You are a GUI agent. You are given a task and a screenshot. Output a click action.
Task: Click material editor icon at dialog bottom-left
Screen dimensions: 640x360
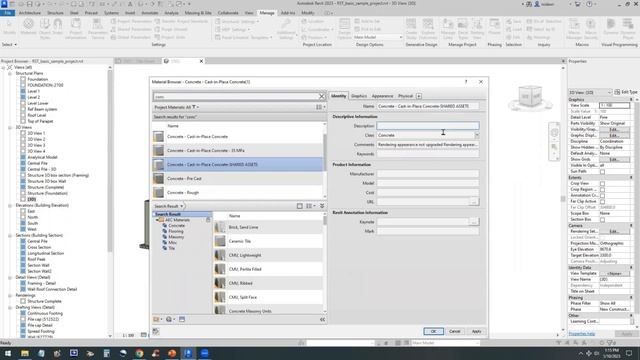156,331
